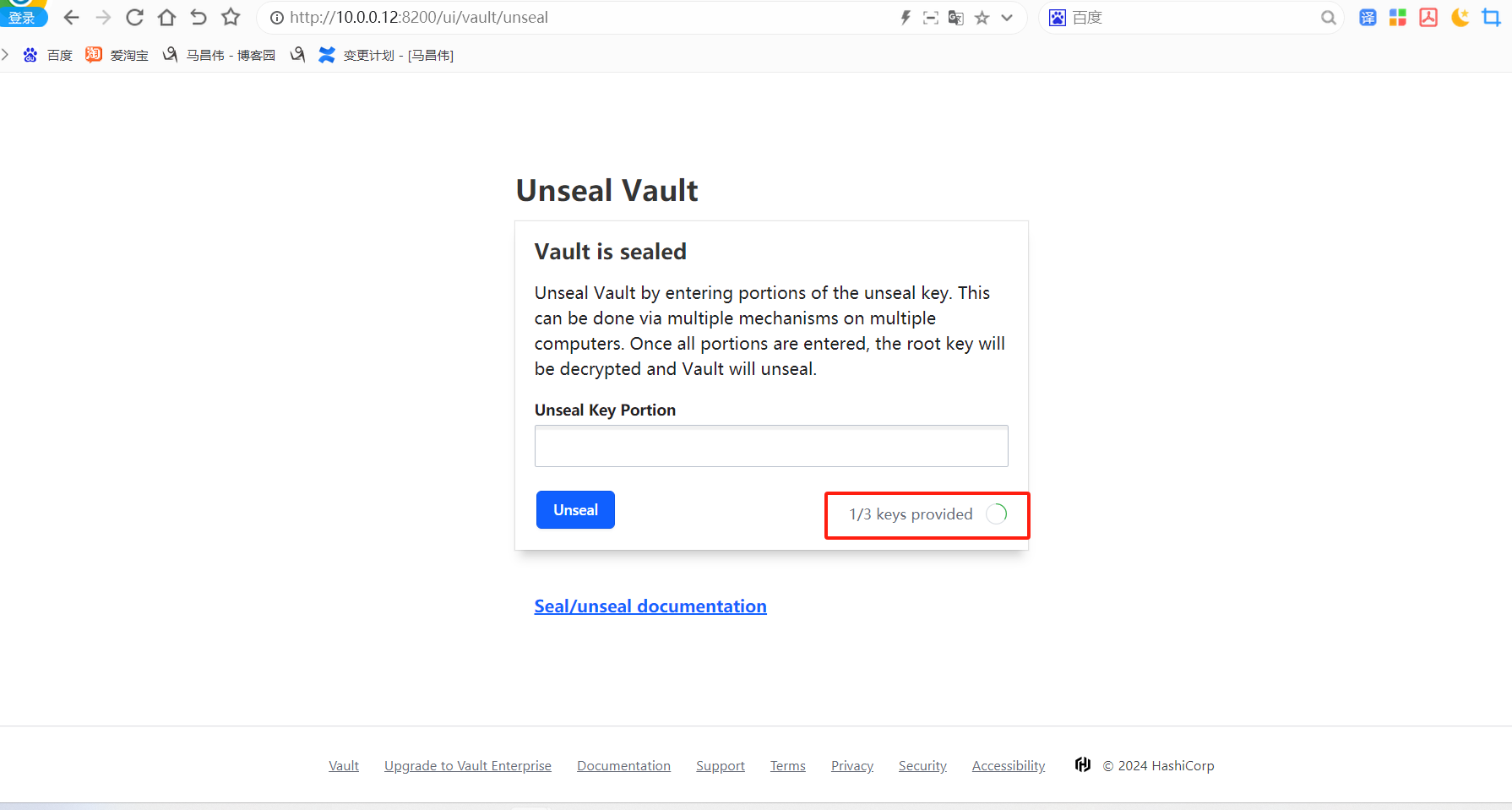This screenshot has height=810, width=1512.
Task: Open the 爱淘宝 bookmark
Action: (x=117, y=55)
